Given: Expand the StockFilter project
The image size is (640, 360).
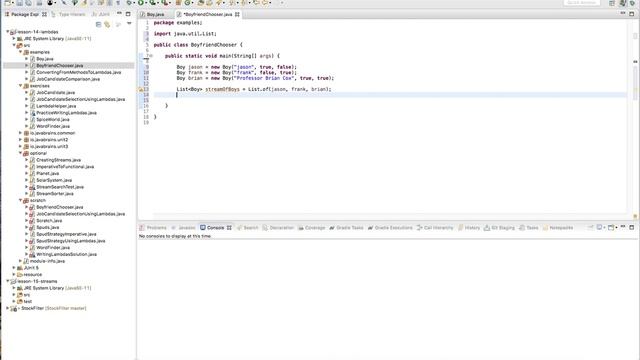Looking at the screenshot, I should point(7,308).
